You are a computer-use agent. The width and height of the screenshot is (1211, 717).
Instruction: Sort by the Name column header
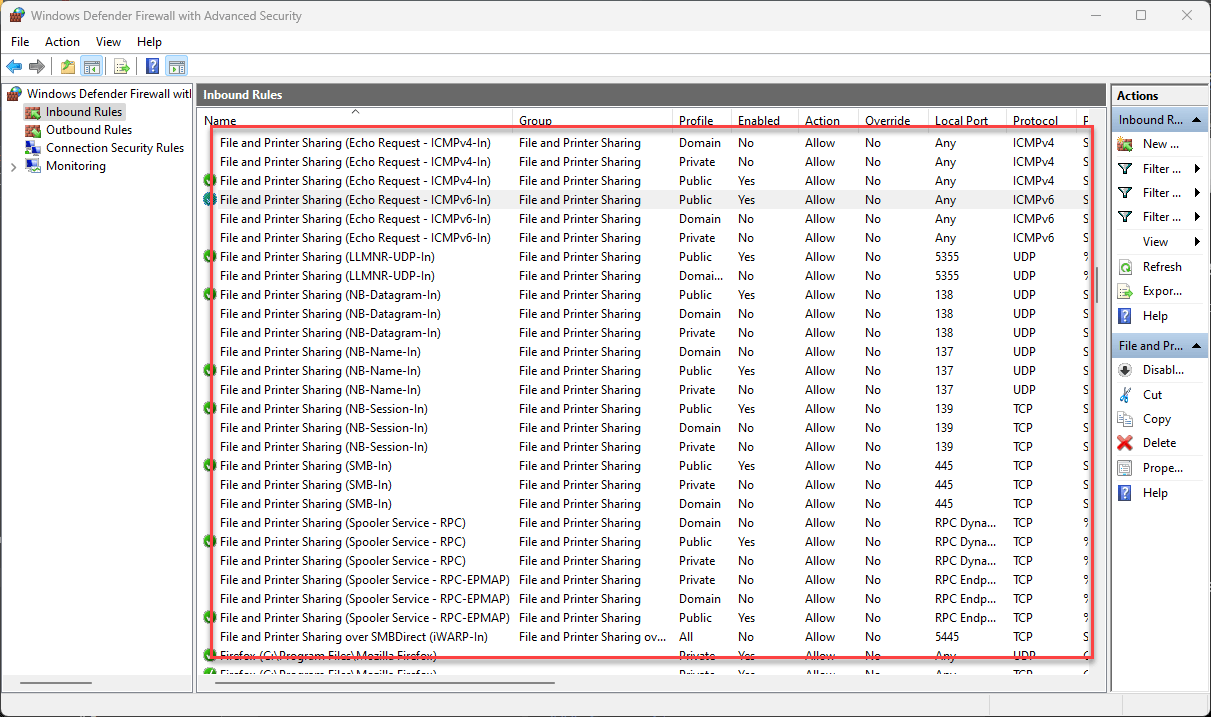pos(355,120)
